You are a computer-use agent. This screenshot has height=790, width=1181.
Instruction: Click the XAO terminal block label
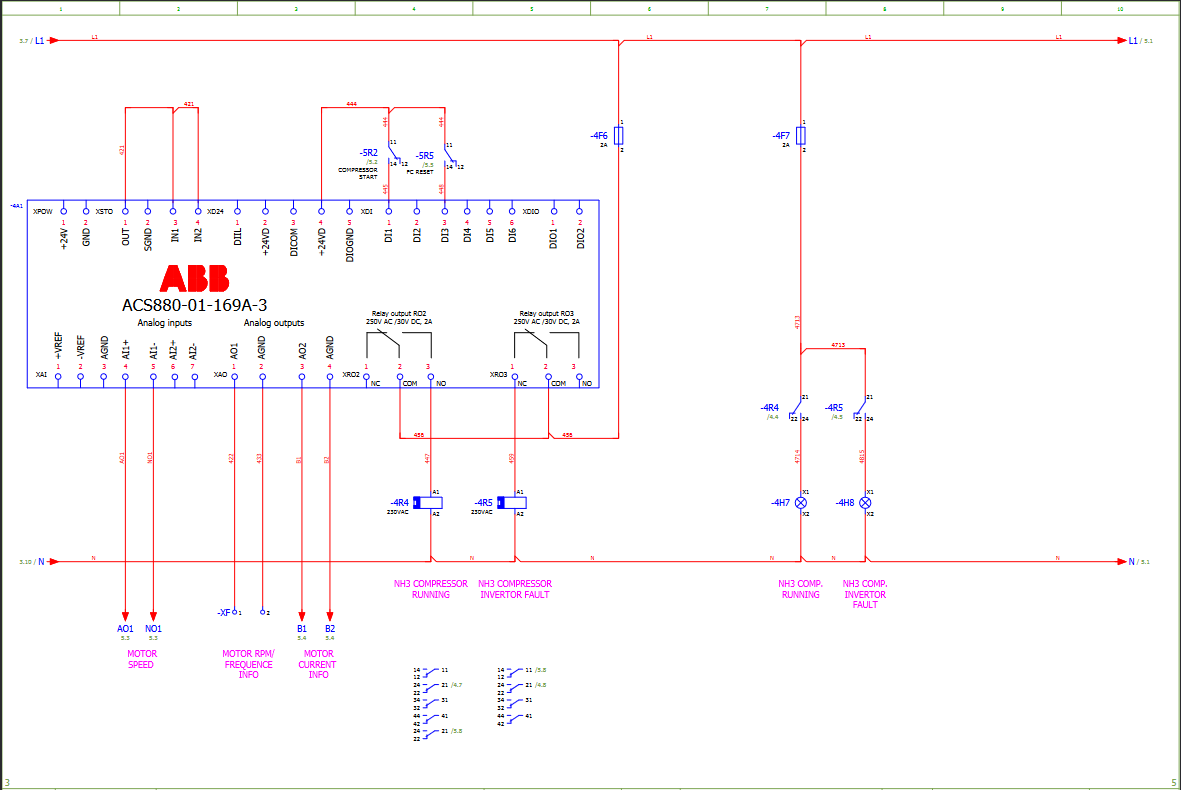tap(220, 374)
